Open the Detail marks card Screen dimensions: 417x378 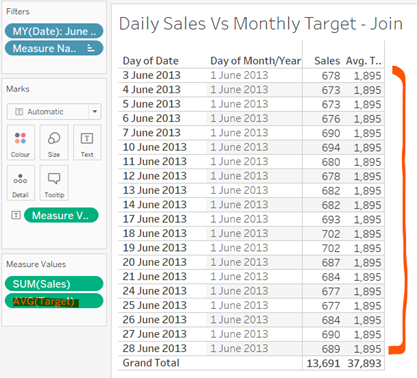tap(20, 183)
